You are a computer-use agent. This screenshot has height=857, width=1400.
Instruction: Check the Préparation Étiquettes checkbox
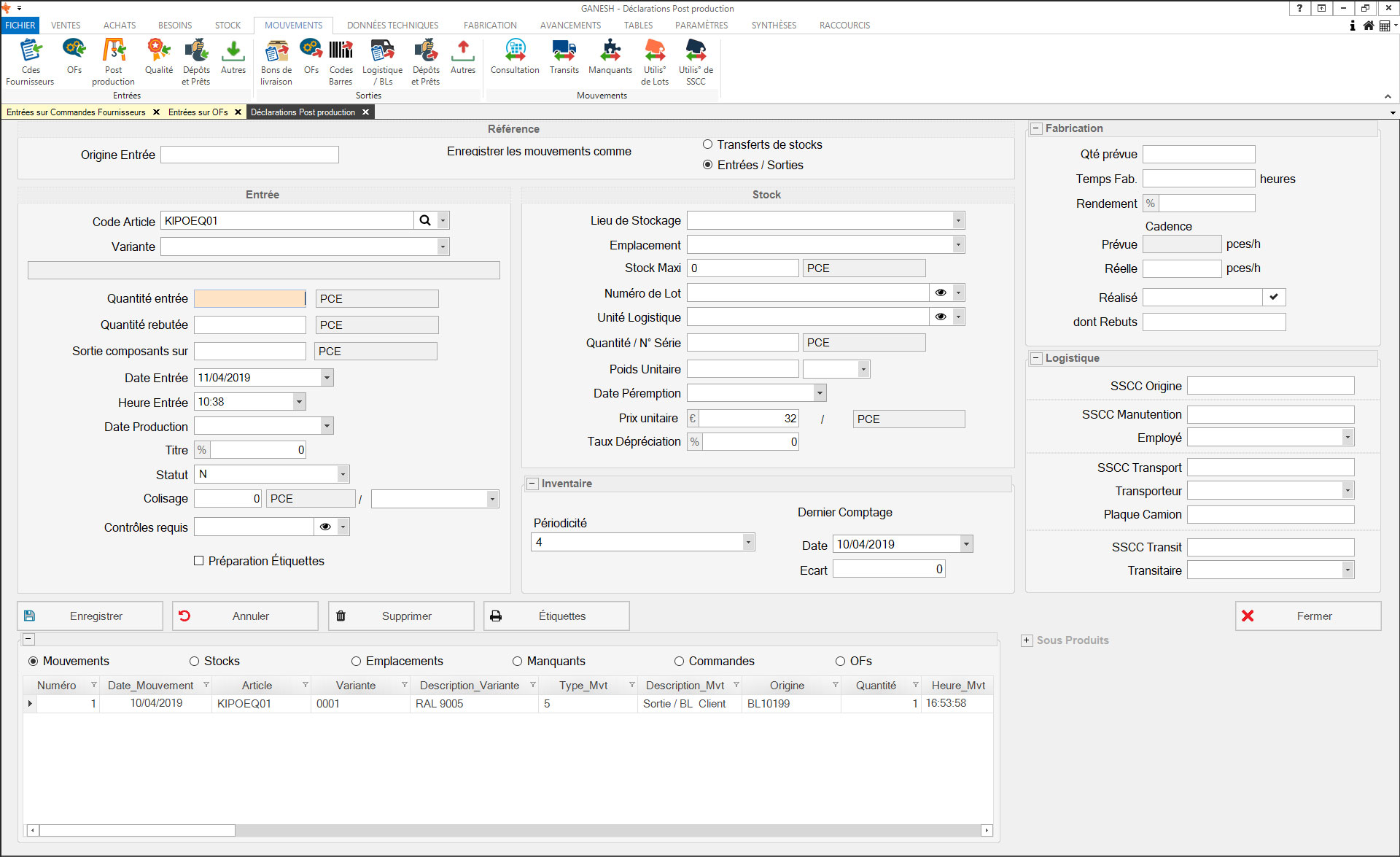[199, 561]
